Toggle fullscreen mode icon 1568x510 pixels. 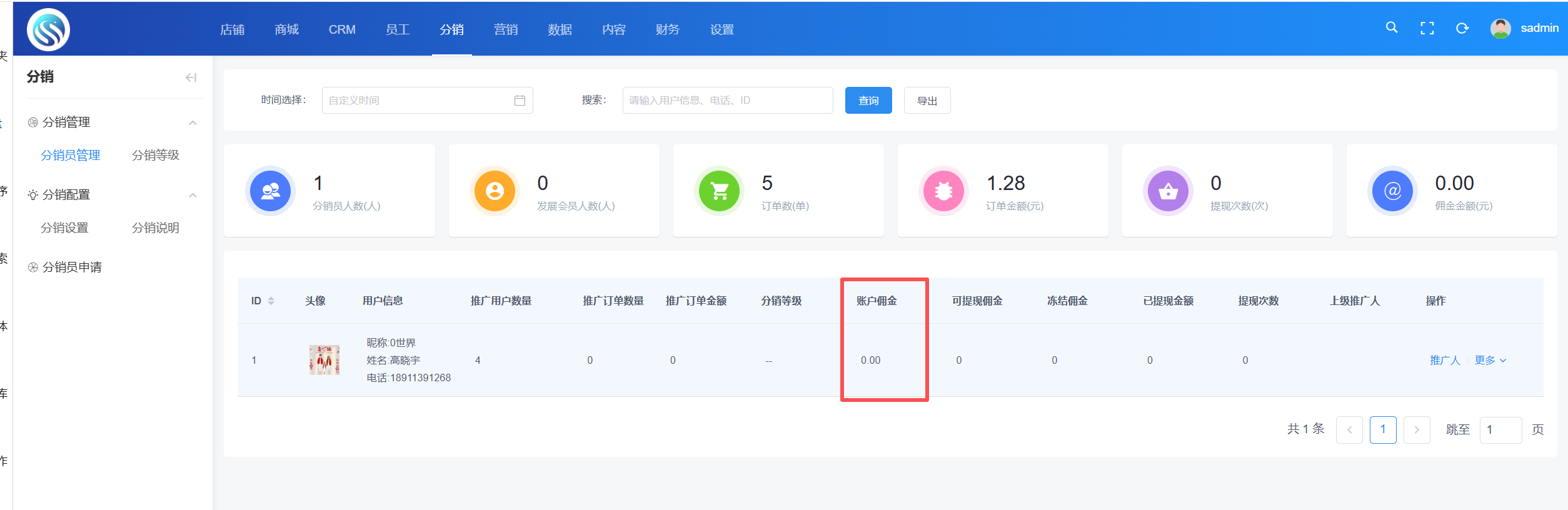(1427, 28)
